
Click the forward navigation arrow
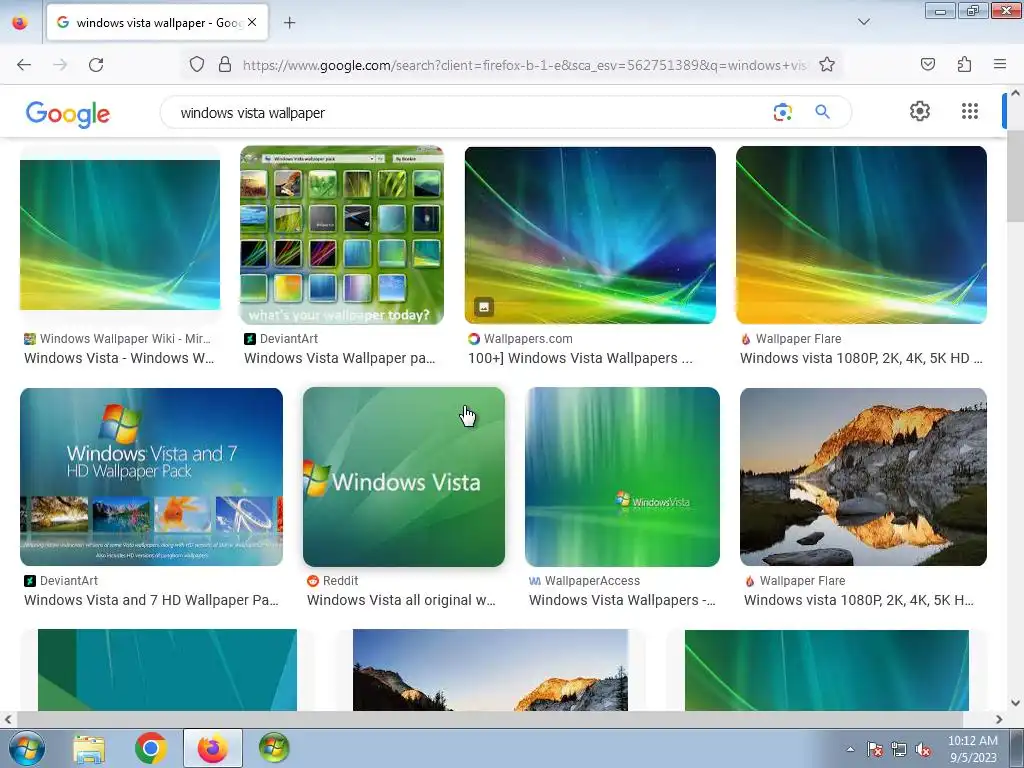(x=60, y=65)
